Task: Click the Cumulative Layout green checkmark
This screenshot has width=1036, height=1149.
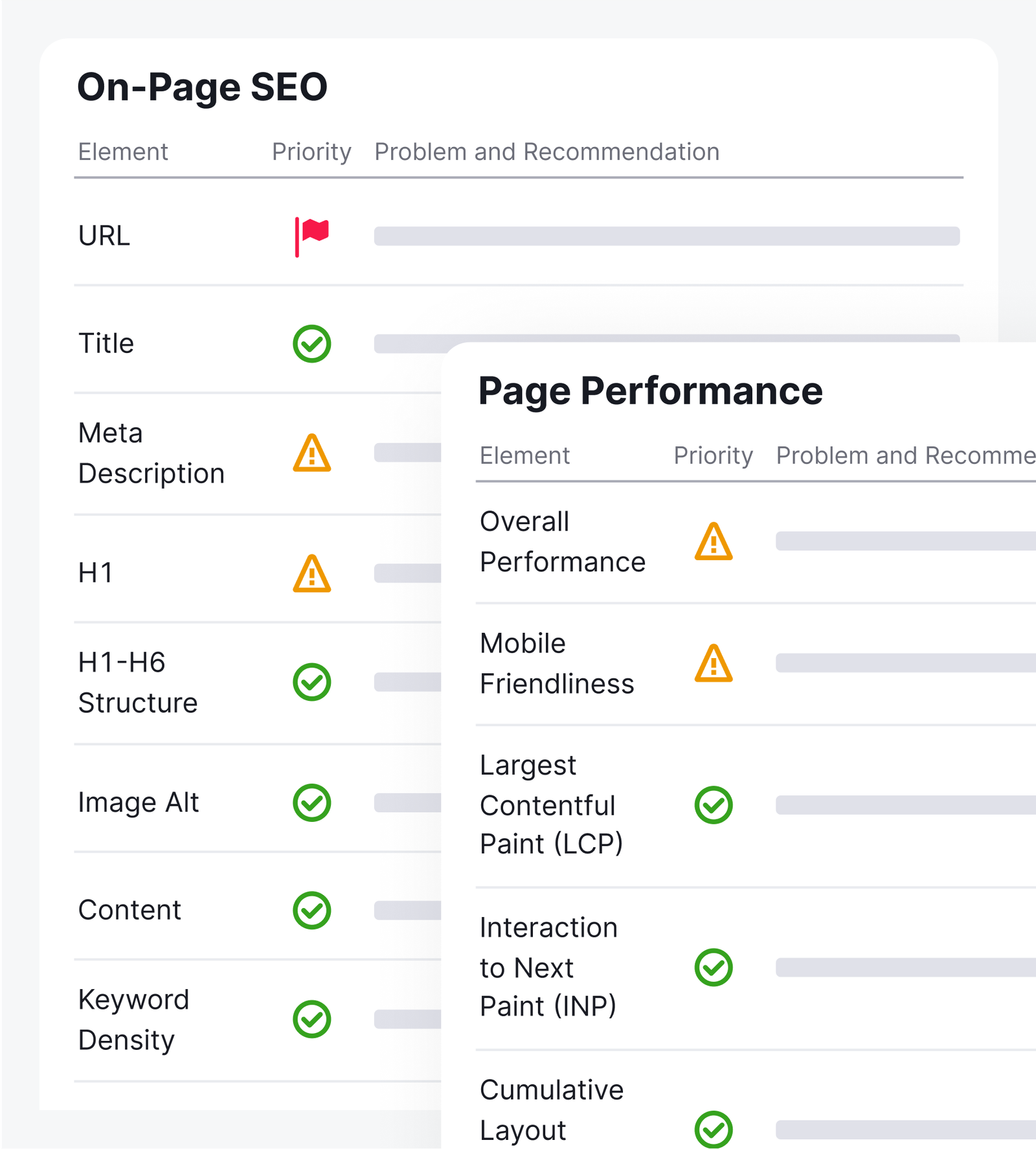Action: pyautogui.click(x=714, y=1130)
